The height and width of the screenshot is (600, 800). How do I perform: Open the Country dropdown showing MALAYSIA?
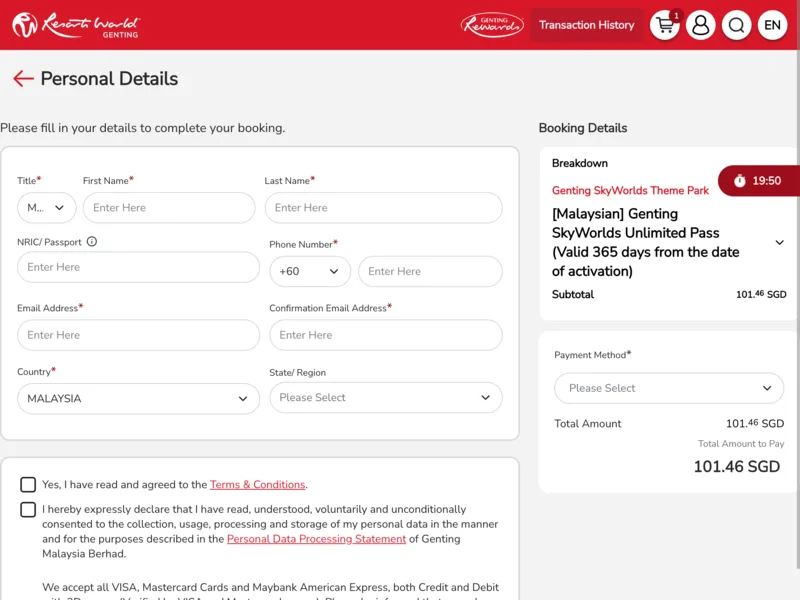138,398
